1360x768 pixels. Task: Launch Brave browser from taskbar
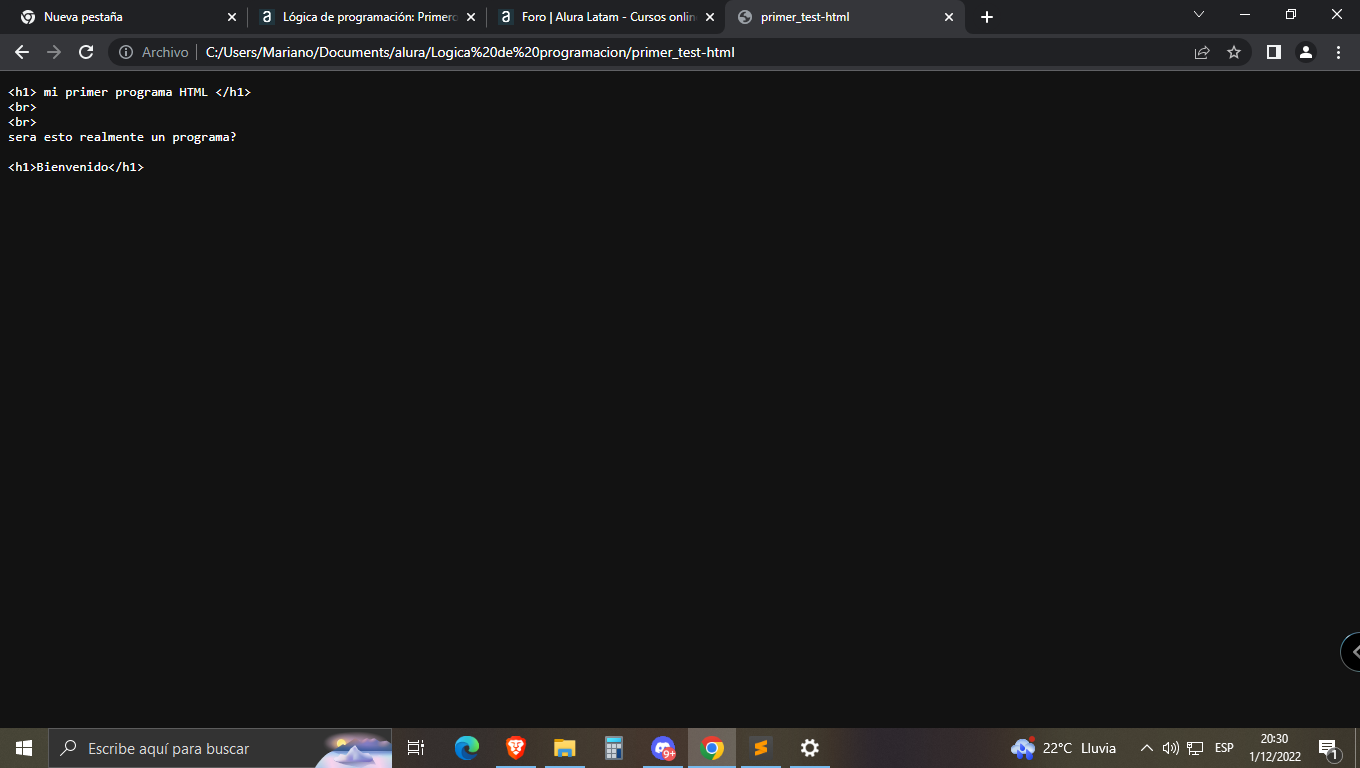point(516,748)
